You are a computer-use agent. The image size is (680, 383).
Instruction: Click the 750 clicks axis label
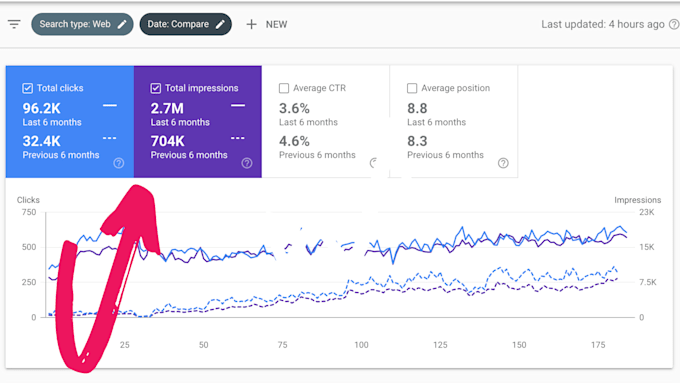29,212
